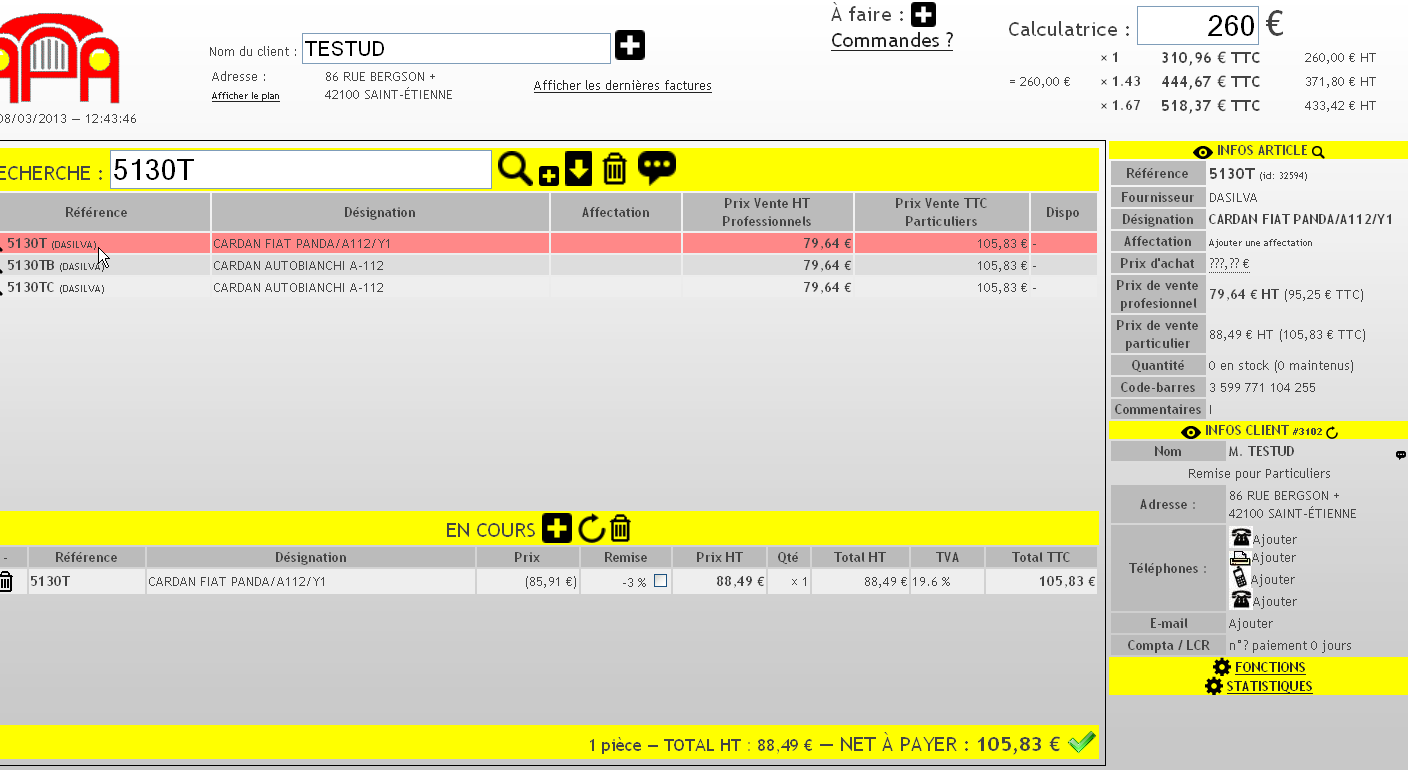Click the black plus icon beside client name

click(x=630, y=46)
